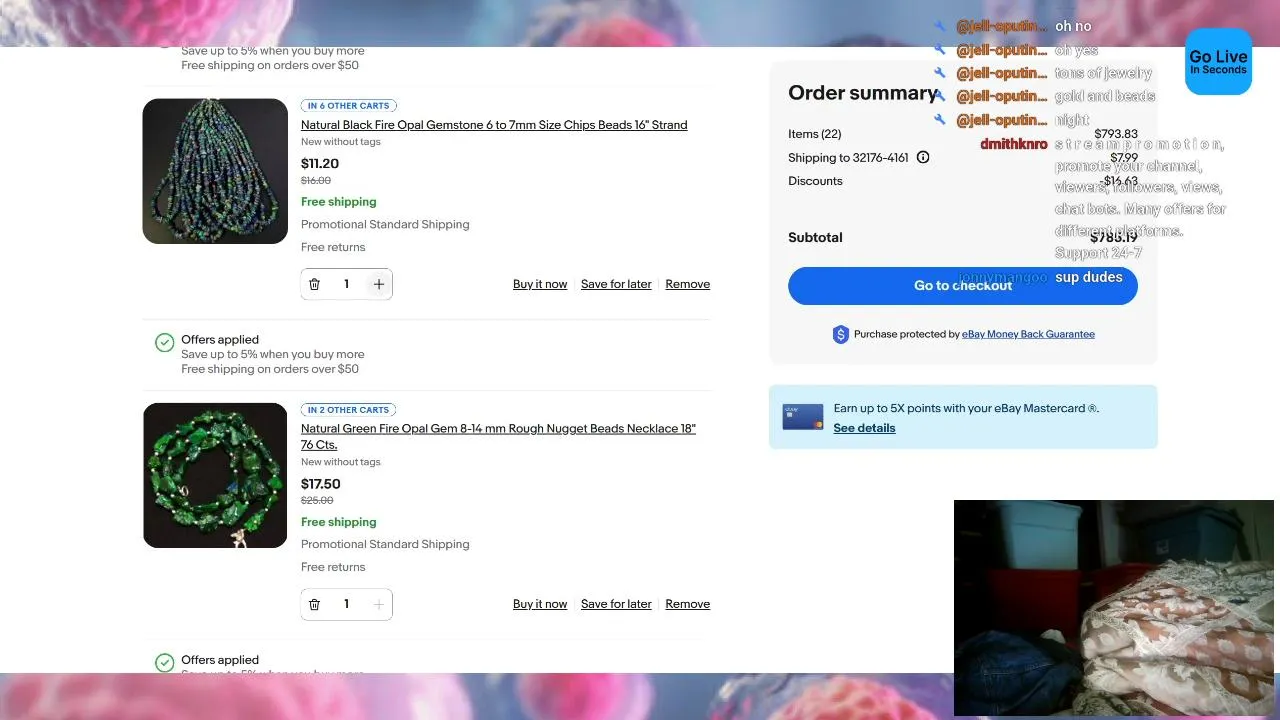1280x720 pixels.
Task: Remove Black Fire Opal beads from cart
Action: click(x=688, y=284)
